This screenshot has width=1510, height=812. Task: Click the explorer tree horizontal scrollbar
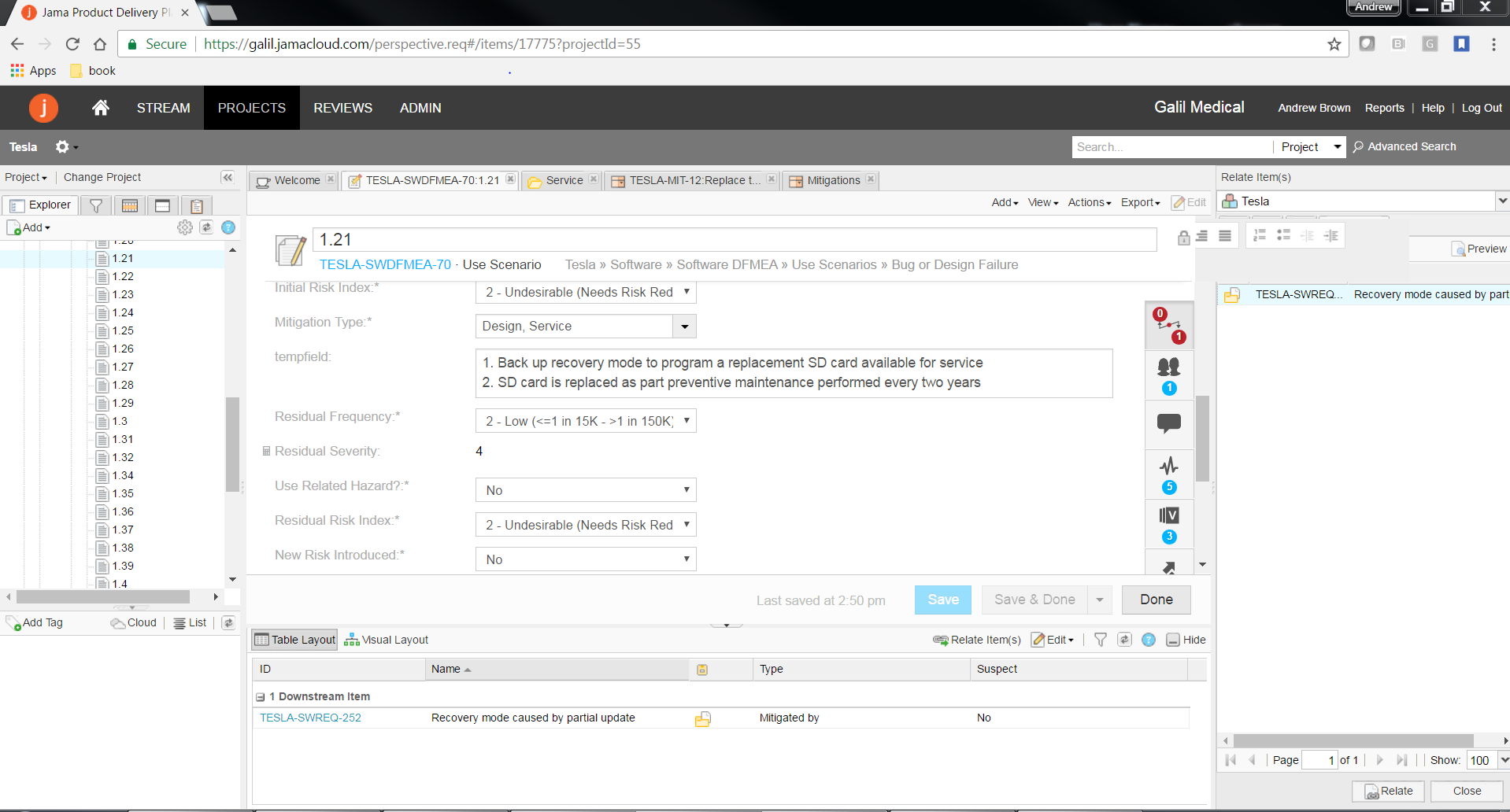click(x=103, y=596)
